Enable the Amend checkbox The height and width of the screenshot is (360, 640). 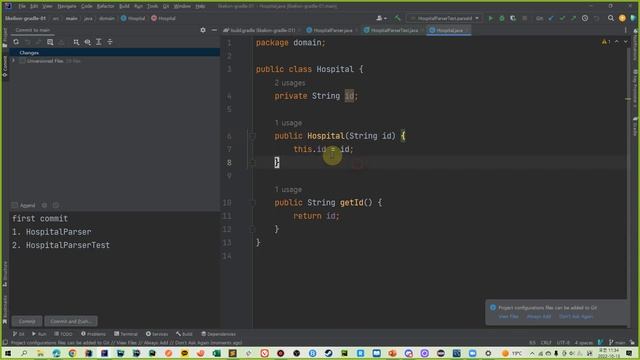point(15,205)
